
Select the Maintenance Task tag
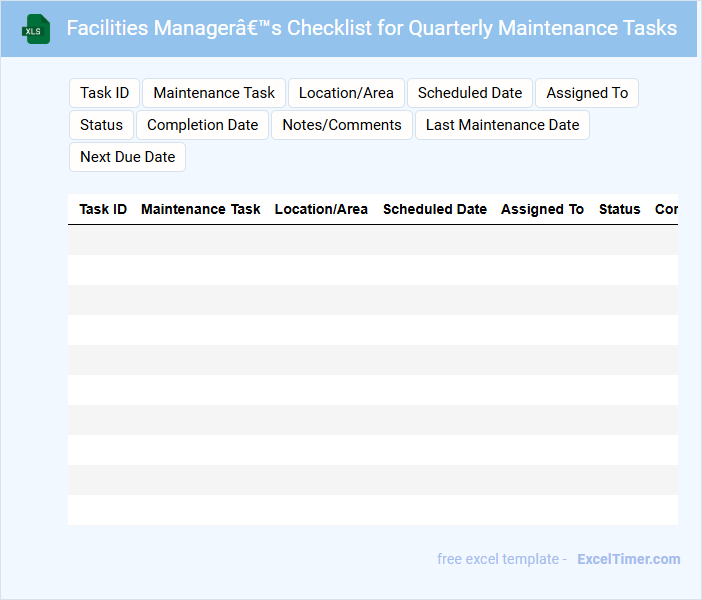[214, 93]
